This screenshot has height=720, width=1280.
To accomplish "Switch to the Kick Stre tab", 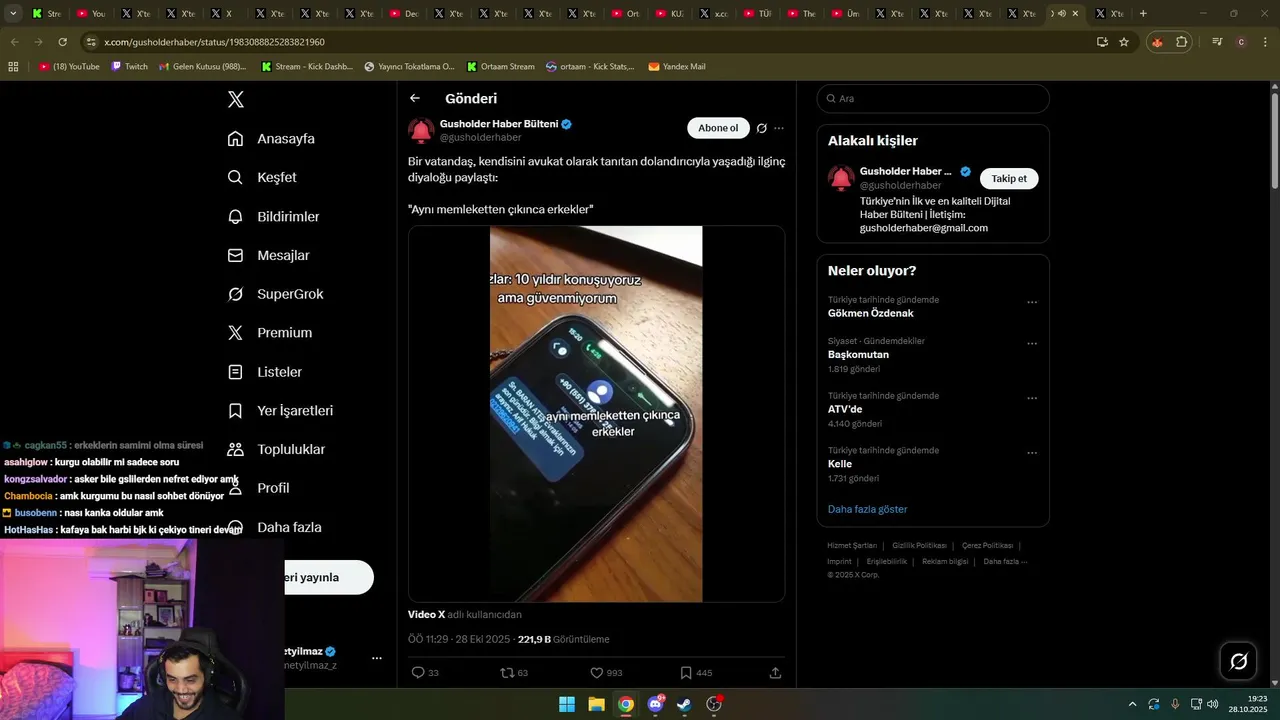I will click(x=47, y=13).
